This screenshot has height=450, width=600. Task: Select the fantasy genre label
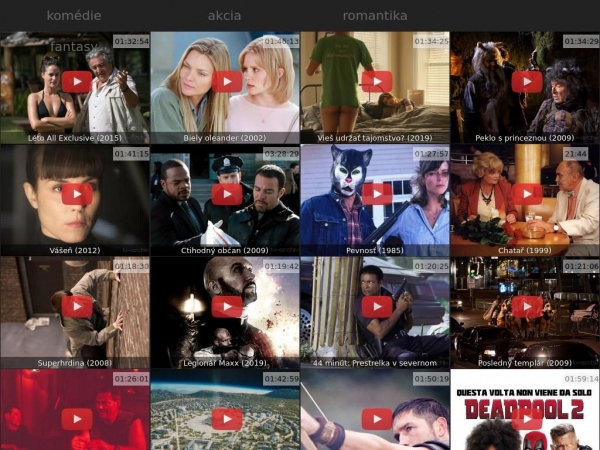coord(74,47)
